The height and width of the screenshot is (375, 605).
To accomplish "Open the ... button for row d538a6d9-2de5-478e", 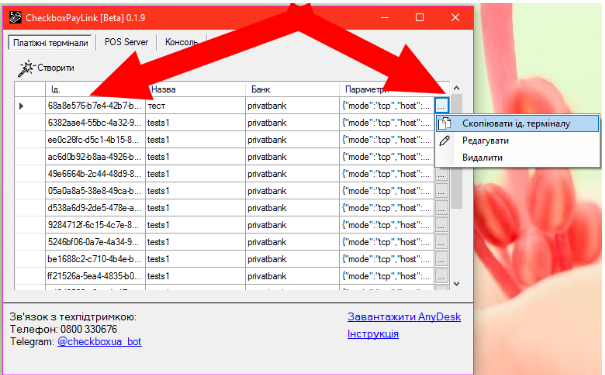I will (441, 208).
